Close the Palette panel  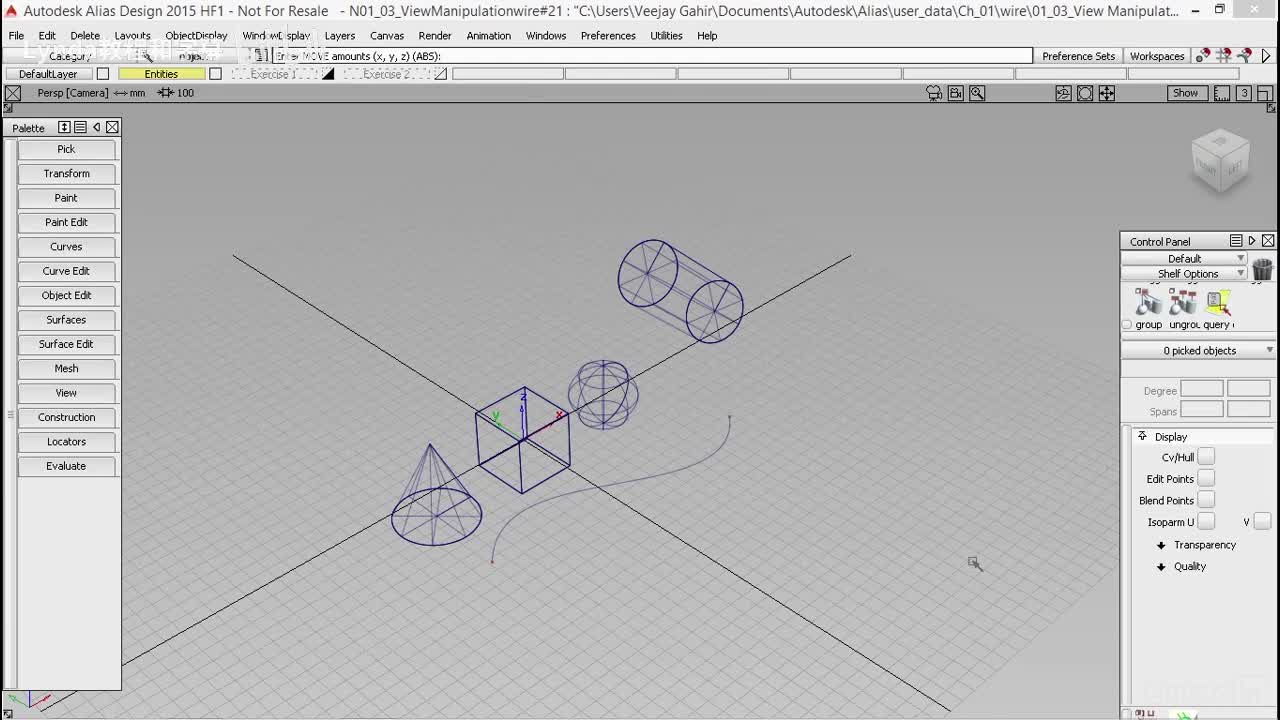click(x=112, y=127)
